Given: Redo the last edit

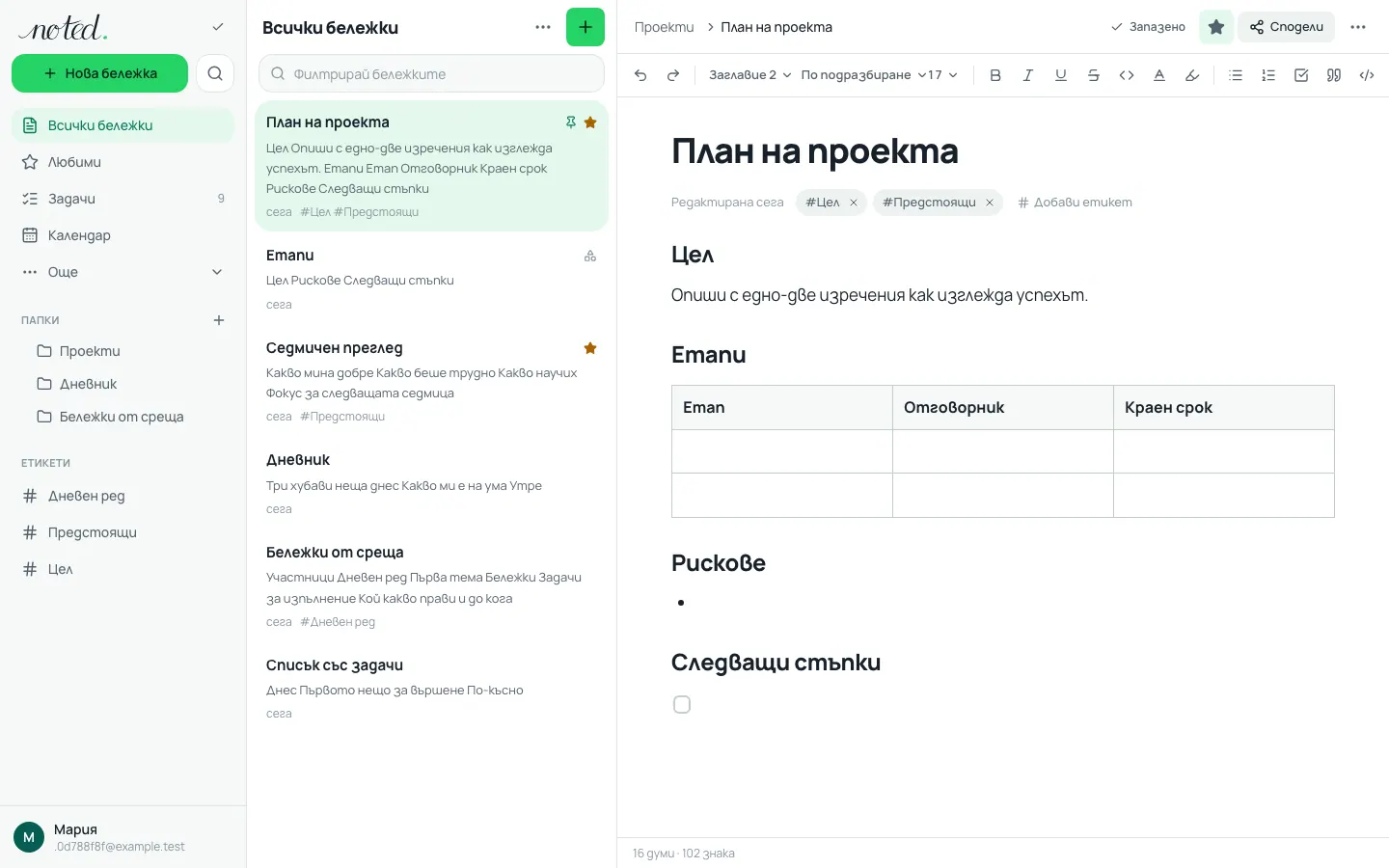Looking at the screenshot, I should (x=673, y=75).
